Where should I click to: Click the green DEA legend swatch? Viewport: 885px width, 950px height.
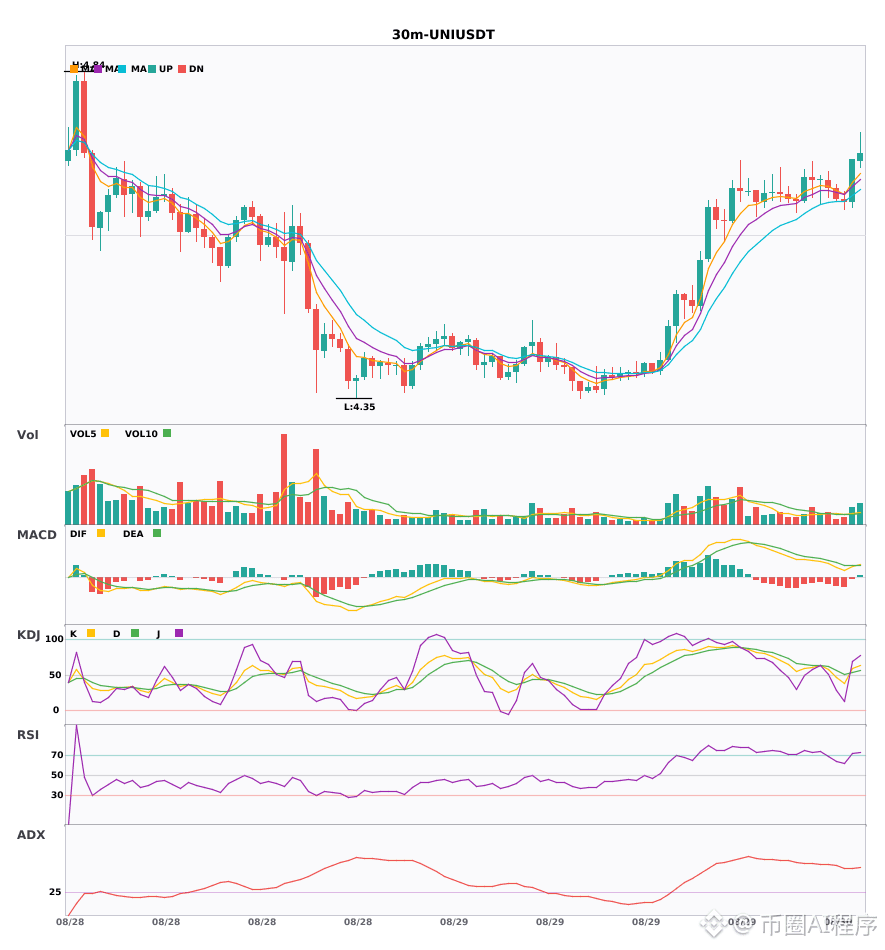click(157, 533)
